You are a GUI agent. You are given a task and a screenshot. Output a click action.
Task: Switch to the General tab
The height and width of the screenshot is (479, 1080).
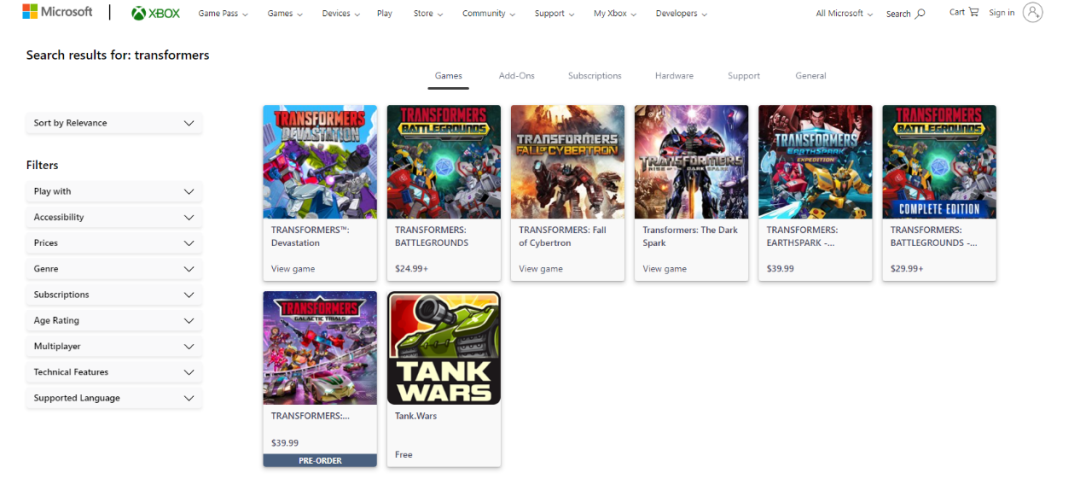(811, 76)
